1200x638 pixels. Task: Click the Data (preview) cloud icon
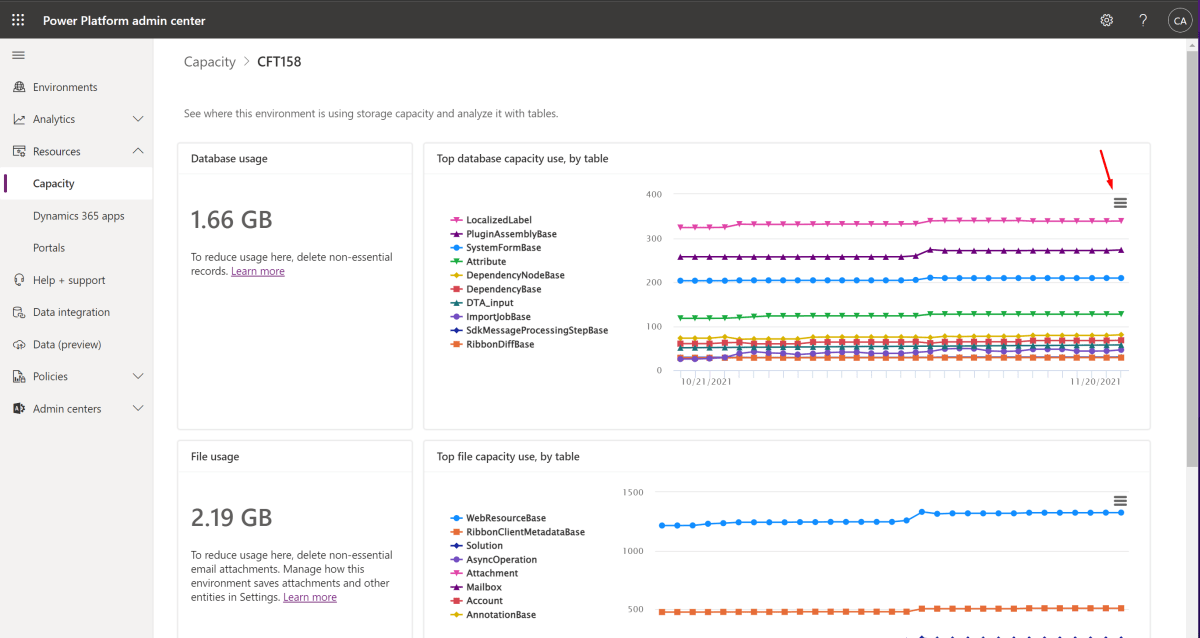19,344
